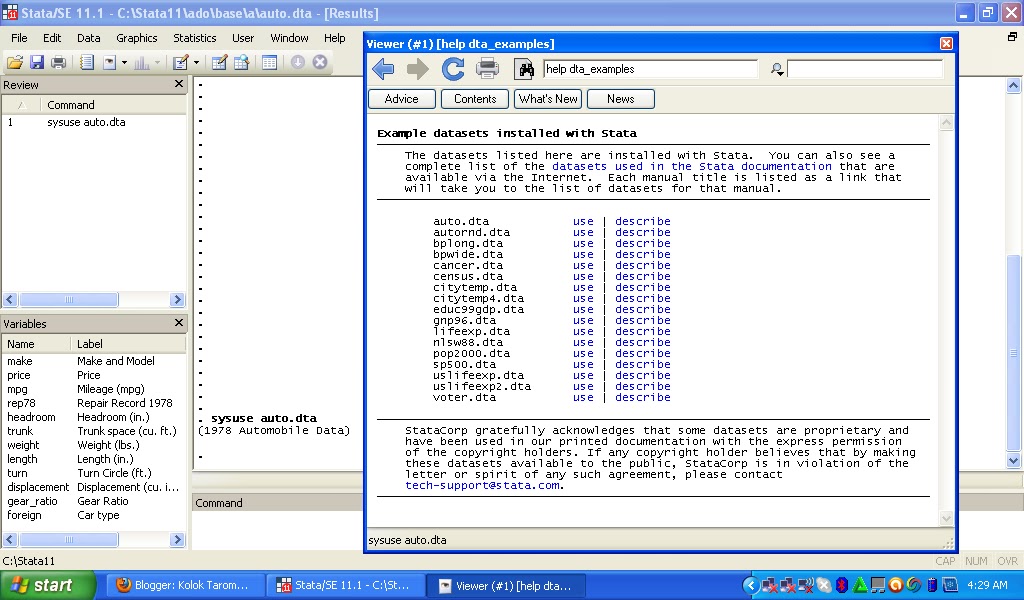1024x600 pixels.
Task: Expand hidden tray icons arrow
Action: 750,585
